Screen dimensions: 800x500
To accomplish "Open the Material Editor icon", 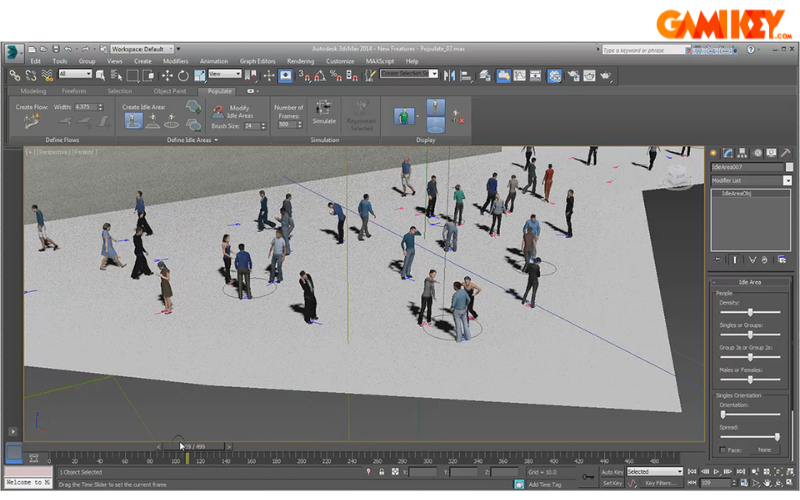I will point(555,76).
